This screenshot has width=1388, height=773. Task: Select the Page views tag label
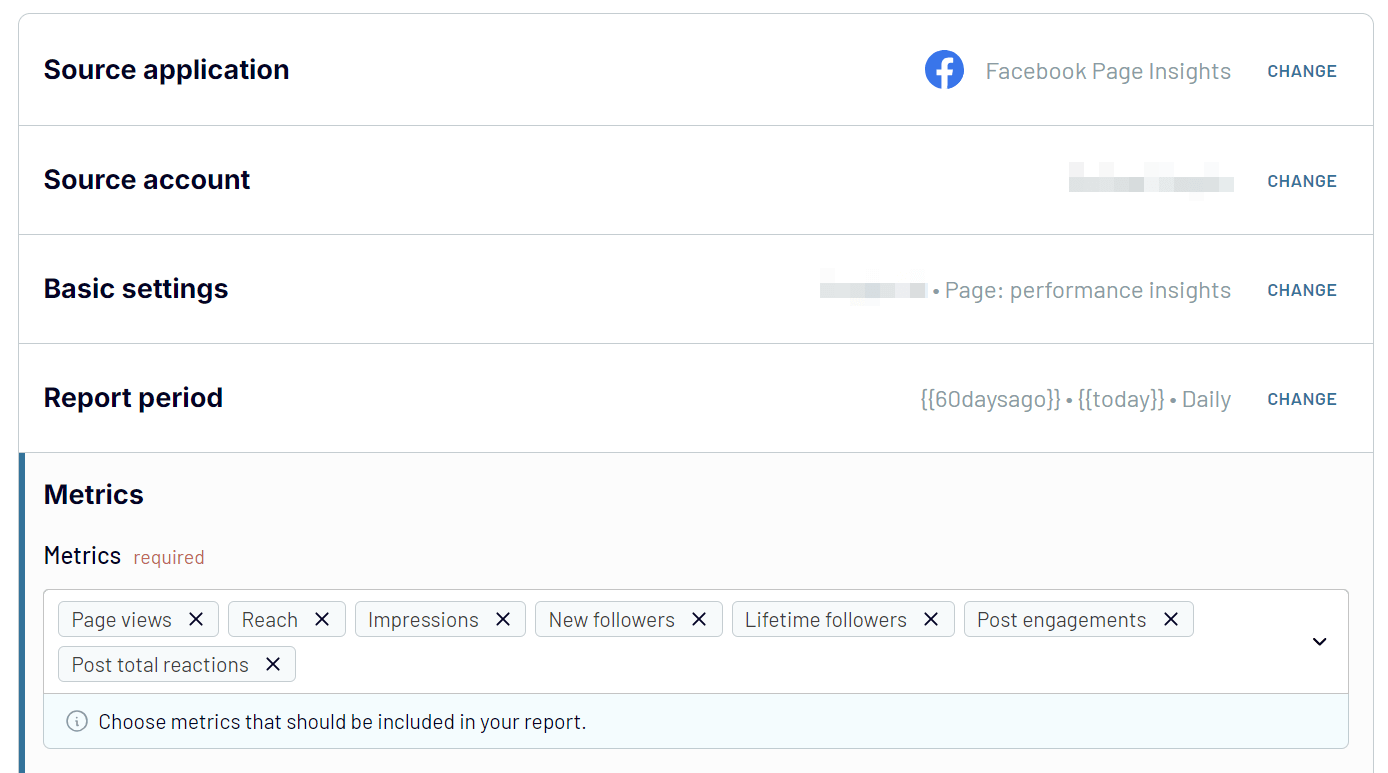[122, 620]
